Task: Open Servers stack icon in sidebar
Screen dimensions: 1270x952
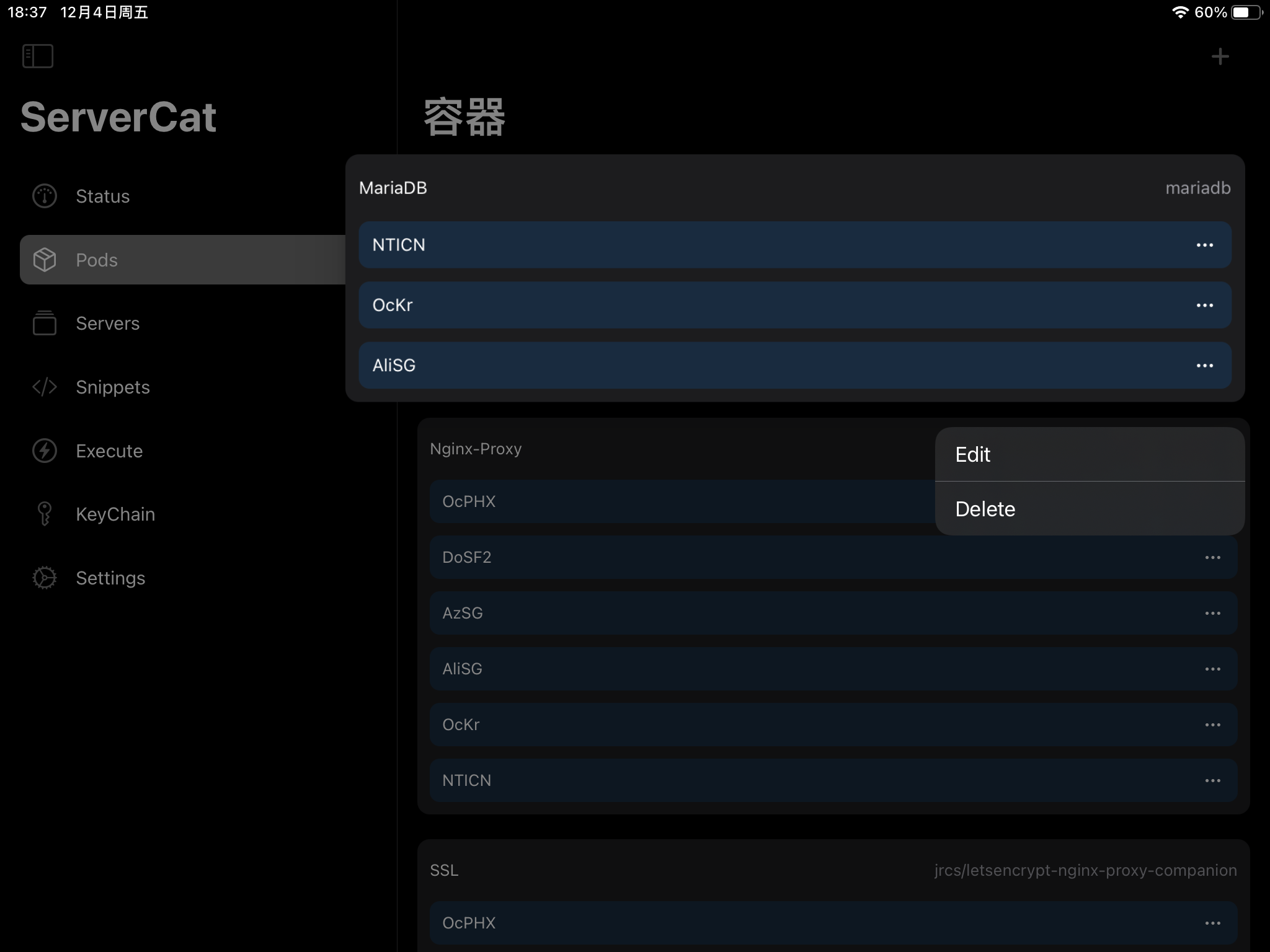Action: click(45, 324)
